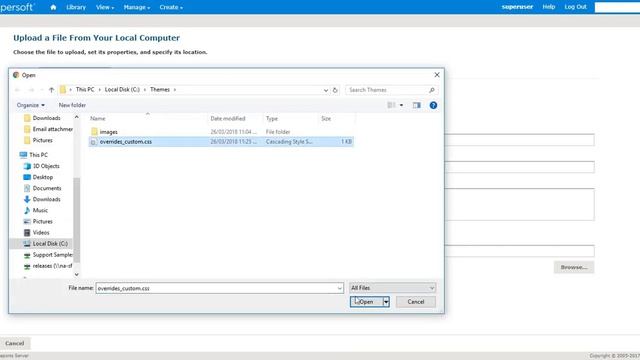
Task: Expand the View menu
Action: point(105,7)
